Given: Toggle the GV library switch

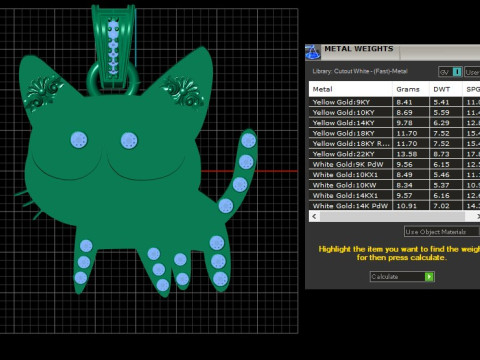Looking at the screenshot, I should [450, 72].
